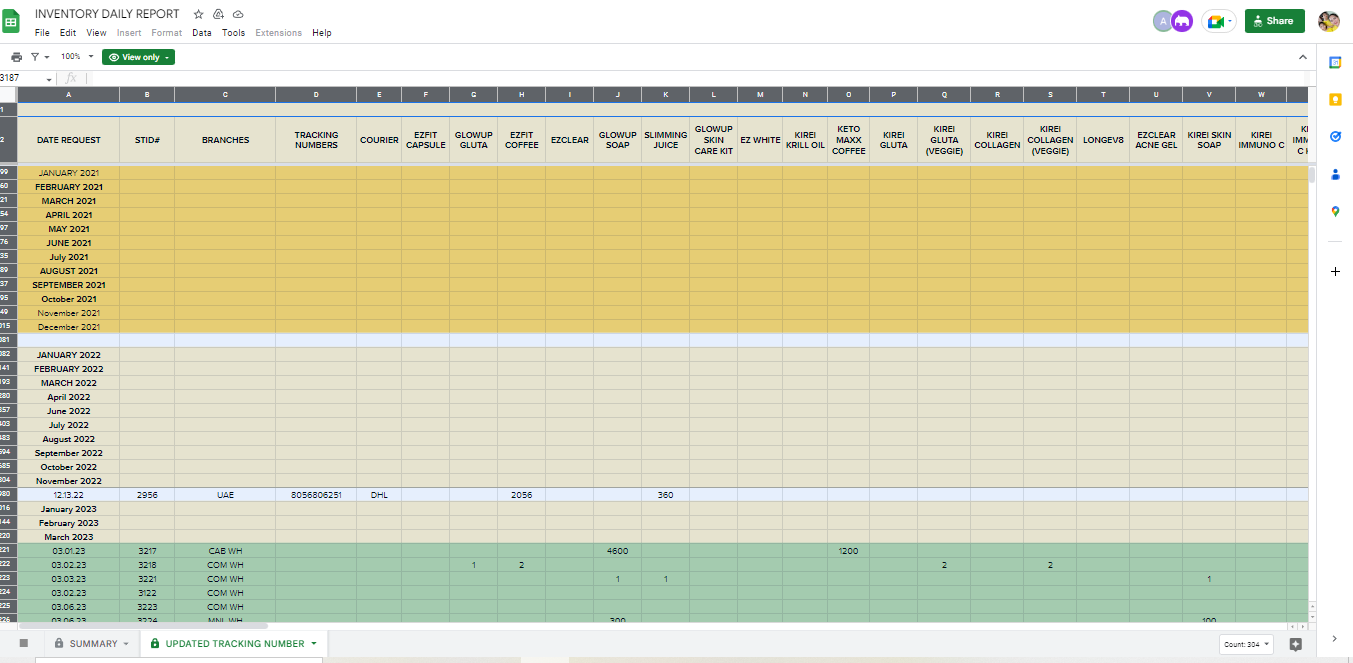The width and height of the screenshot is (1353, 663).
Task: Switch to the SUMMARY sheet tab
Action: pyautogui.click(x=93, y=644)
